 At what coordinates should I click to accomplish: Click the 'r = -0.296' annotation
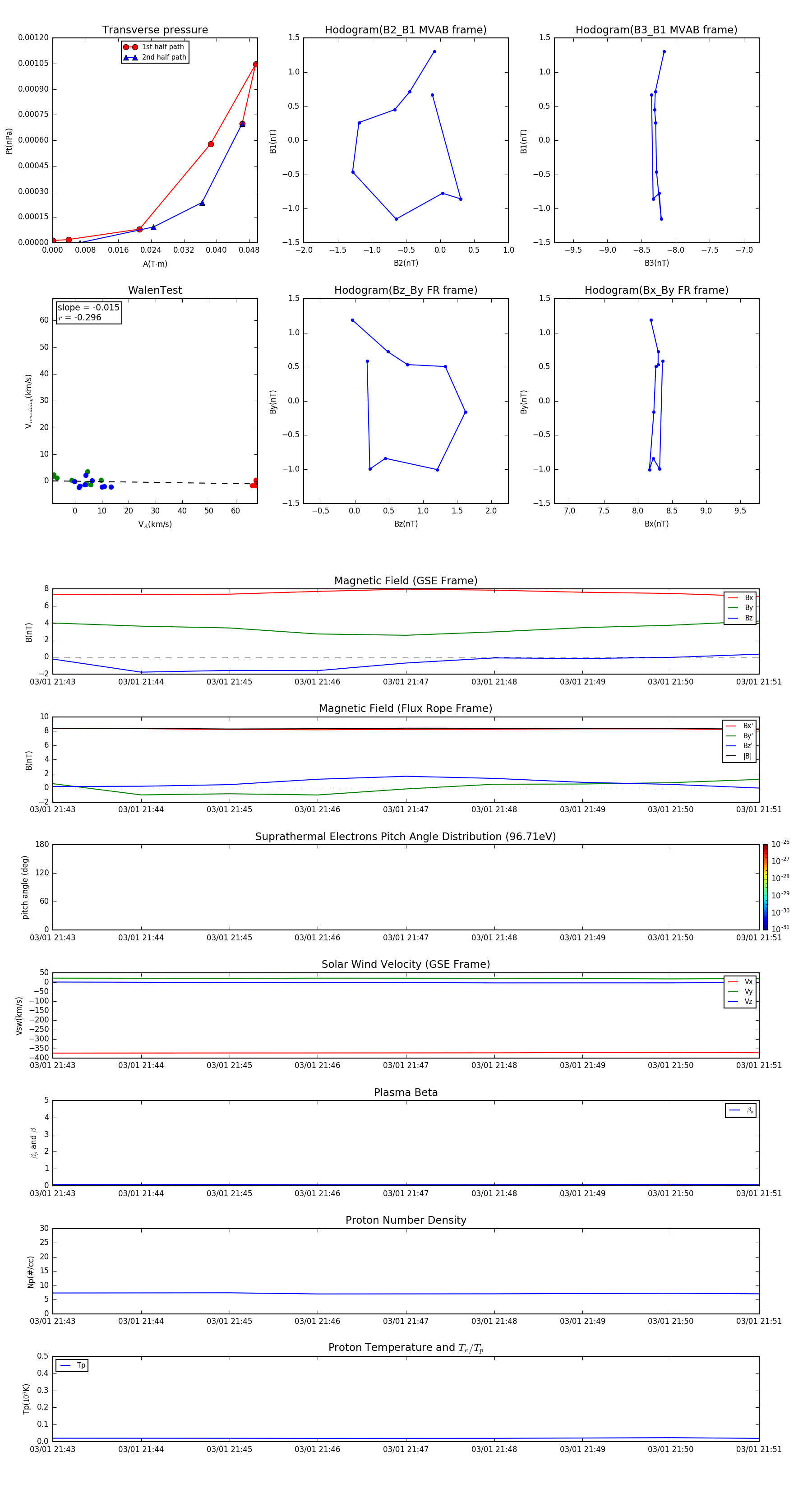pyautogui.click(x=80, y=317)
